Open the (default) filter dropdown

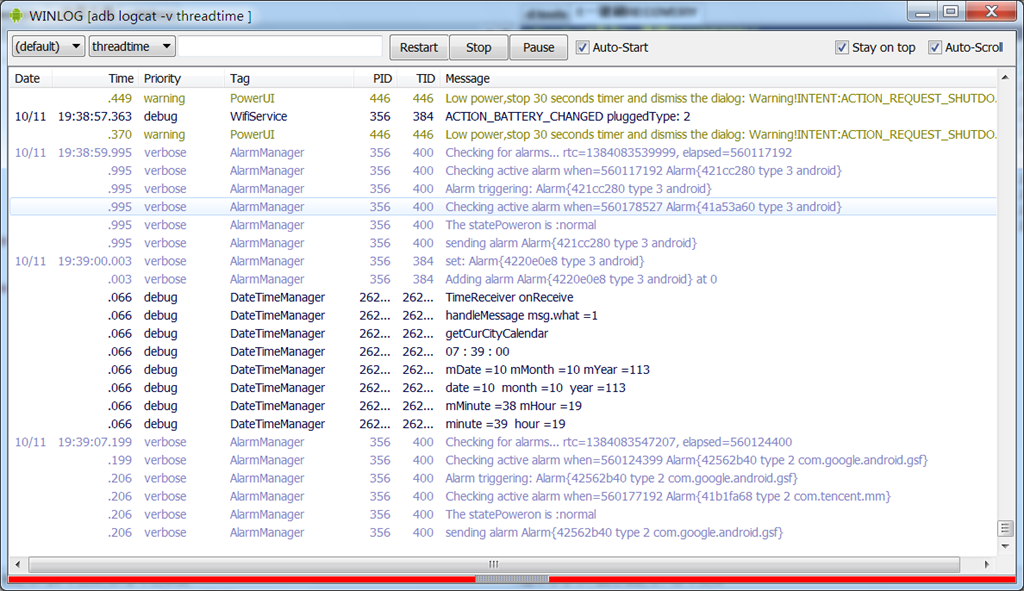pos(48,47)
